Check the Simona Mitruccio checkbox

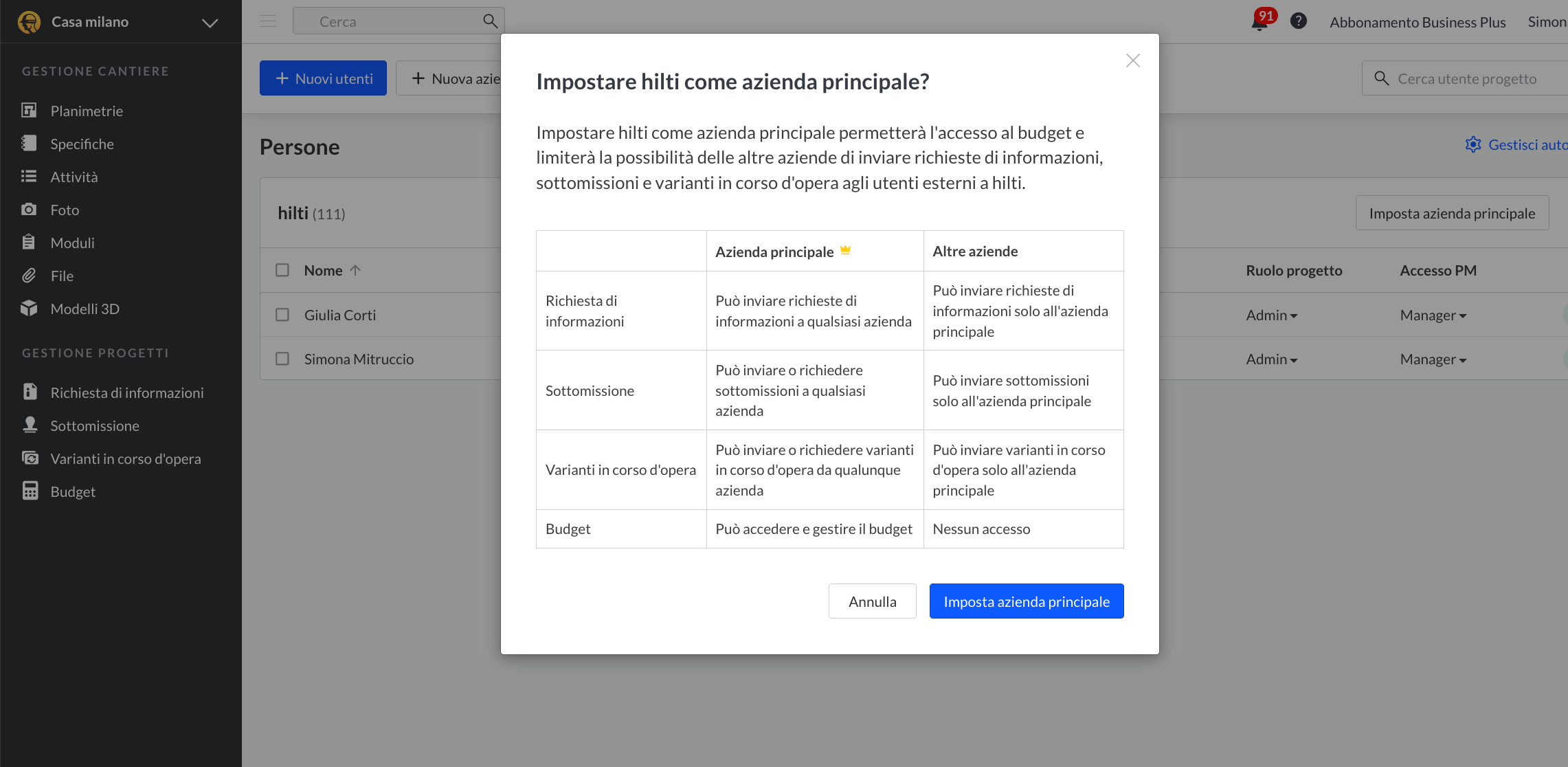[282, 359]
